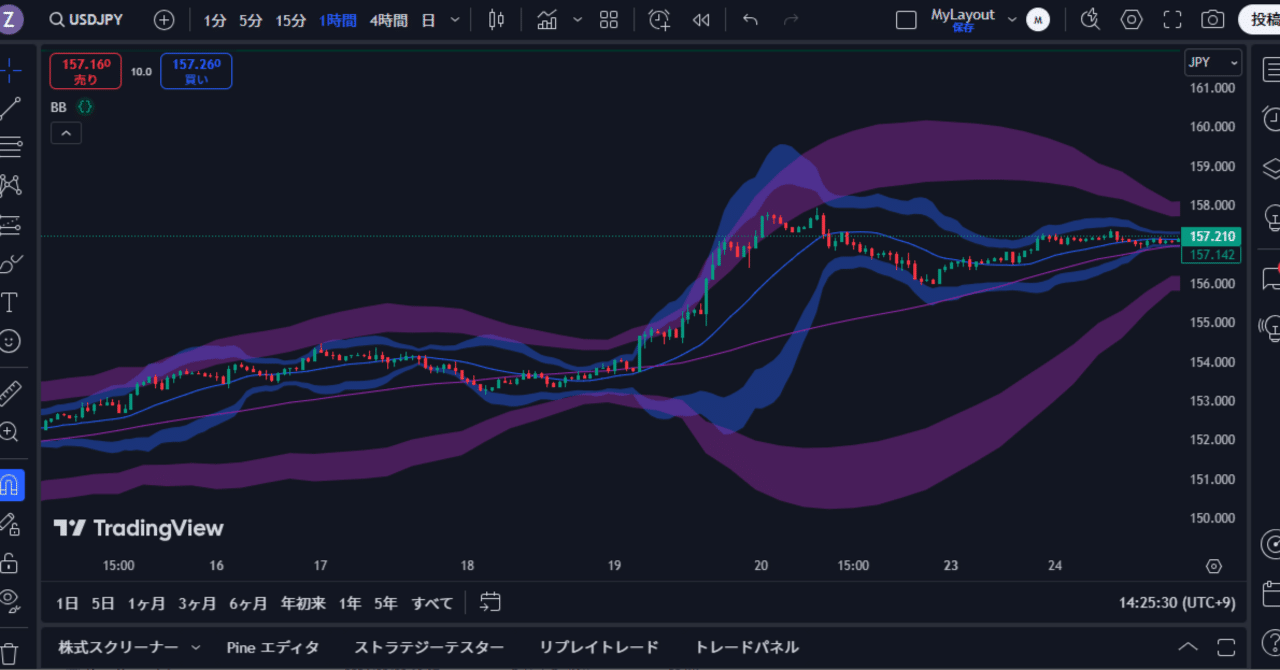Open the indicator templates grid
The image size is (1280, 670).
[609, 20]
